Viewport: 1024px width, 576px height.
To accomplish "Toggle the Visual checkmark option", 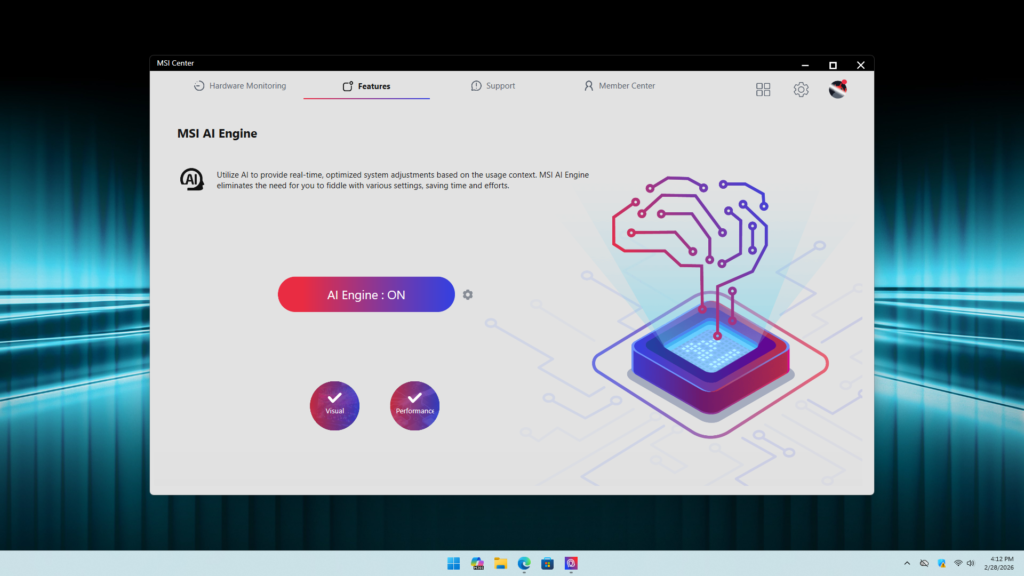I will tap(334, 405).
